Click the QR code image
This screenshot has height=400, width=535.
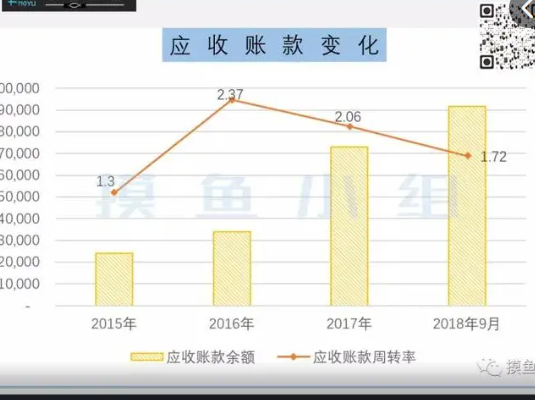pyautogui.click(x=507, y=36)
